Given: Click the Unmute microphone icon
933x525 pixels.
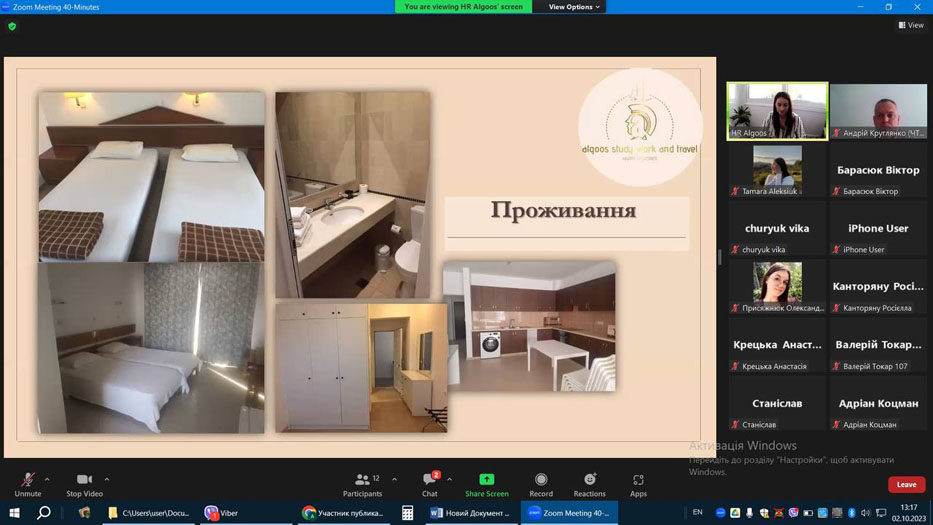Looking at the screenshot, I should 27,480.
